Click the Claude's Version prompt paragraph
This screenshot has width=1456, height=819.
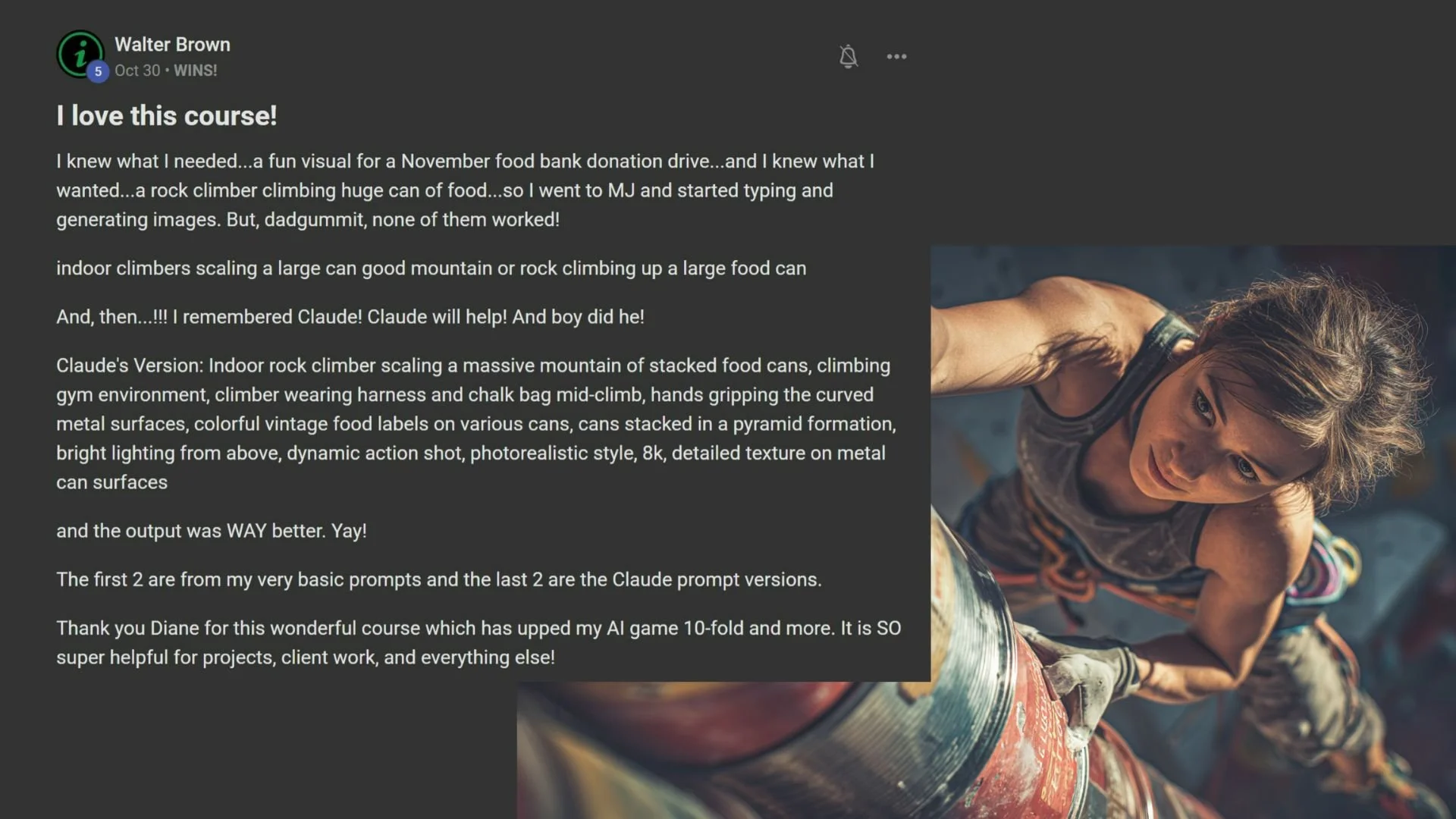(476, 424)
